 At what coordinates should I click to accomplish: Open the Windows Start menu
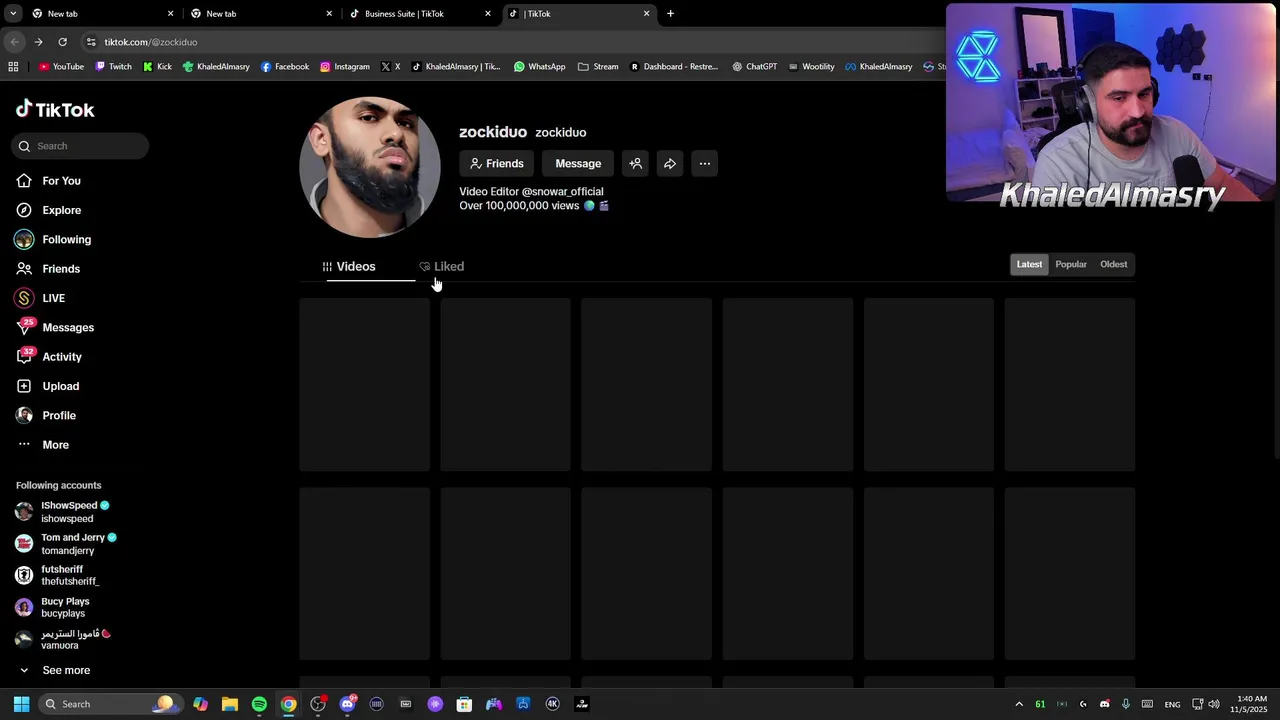click(x=21, y=704)
